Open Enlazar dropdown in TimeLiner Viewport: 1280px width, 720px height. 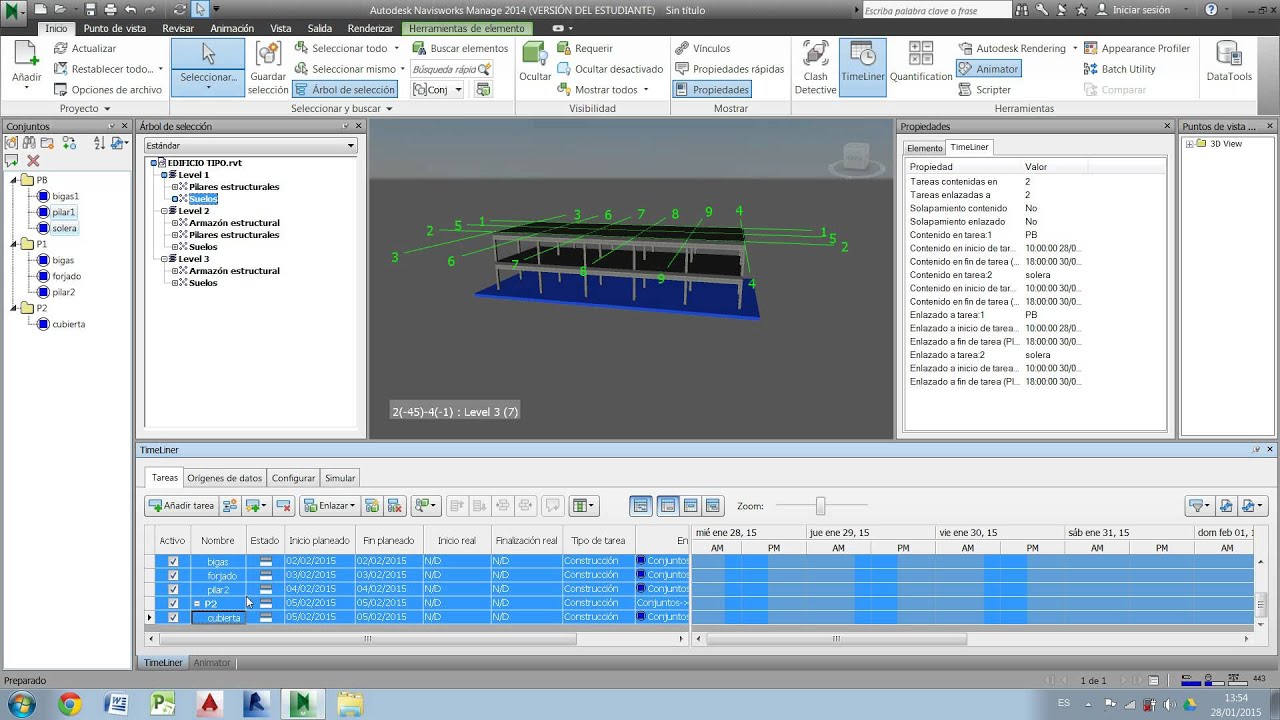coord(329,506)
